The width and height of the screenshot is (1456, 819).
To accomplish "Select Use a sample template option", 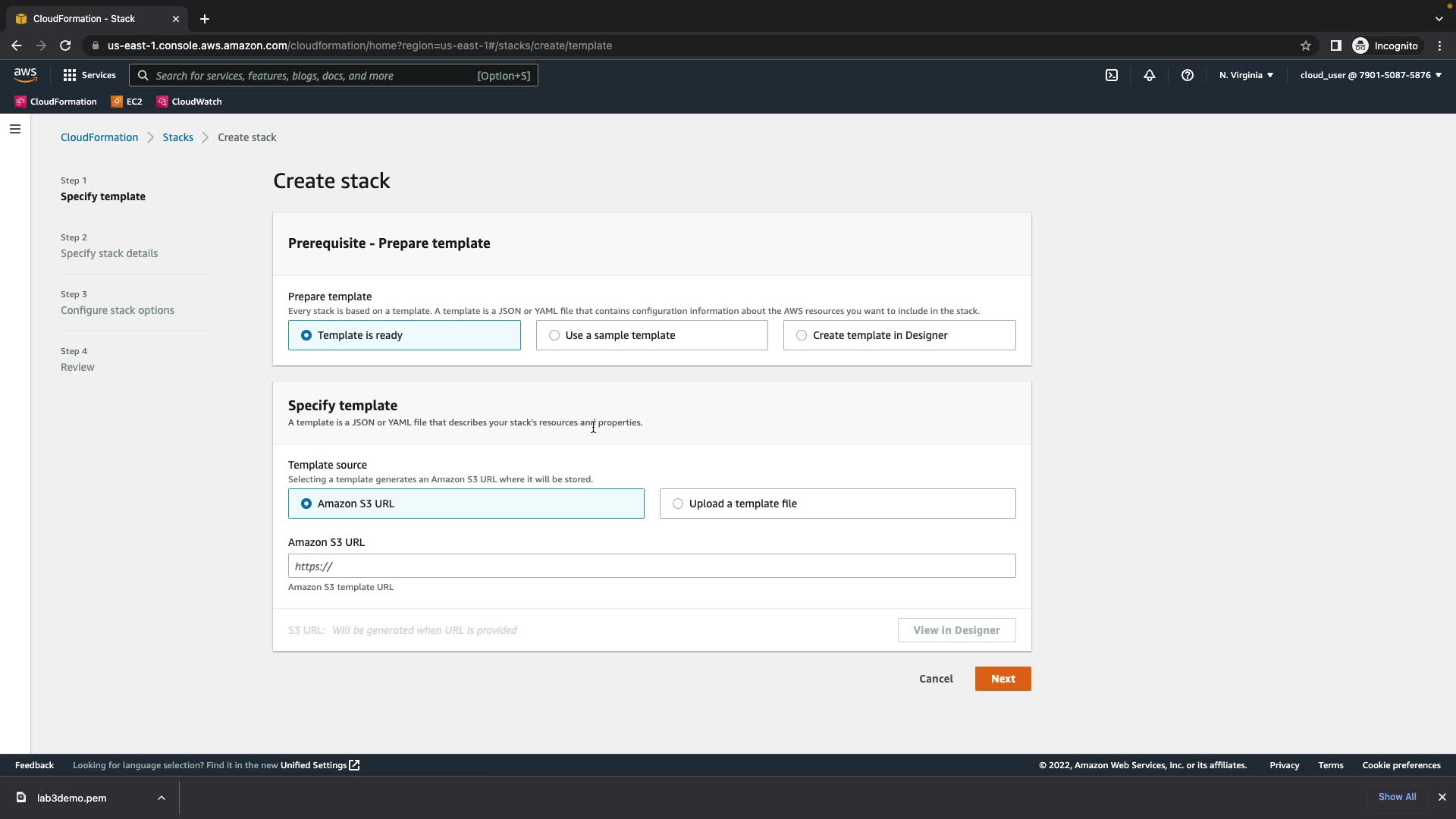I will pos(554,335).
